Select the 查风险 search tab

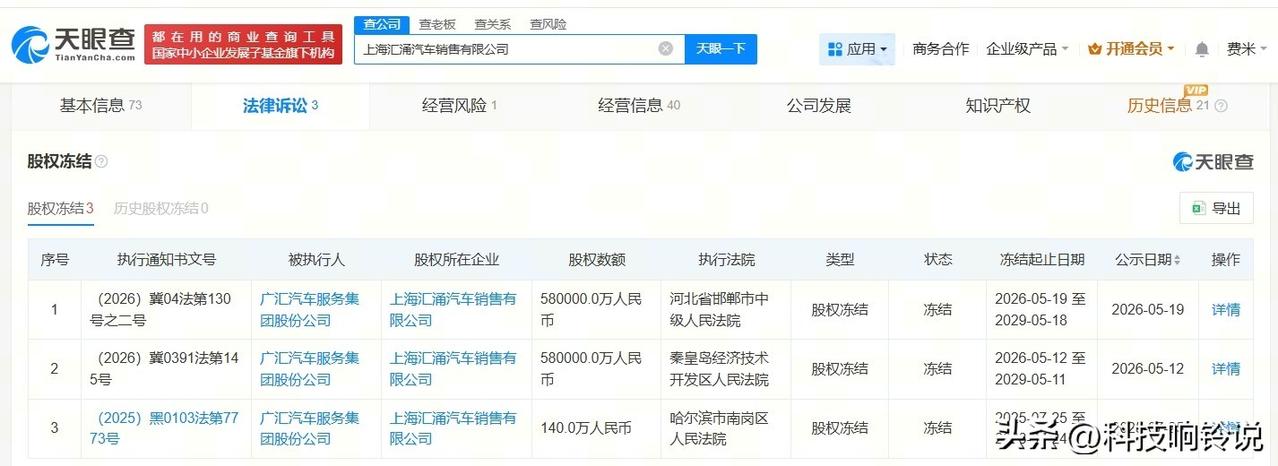(x=547, y=24)
